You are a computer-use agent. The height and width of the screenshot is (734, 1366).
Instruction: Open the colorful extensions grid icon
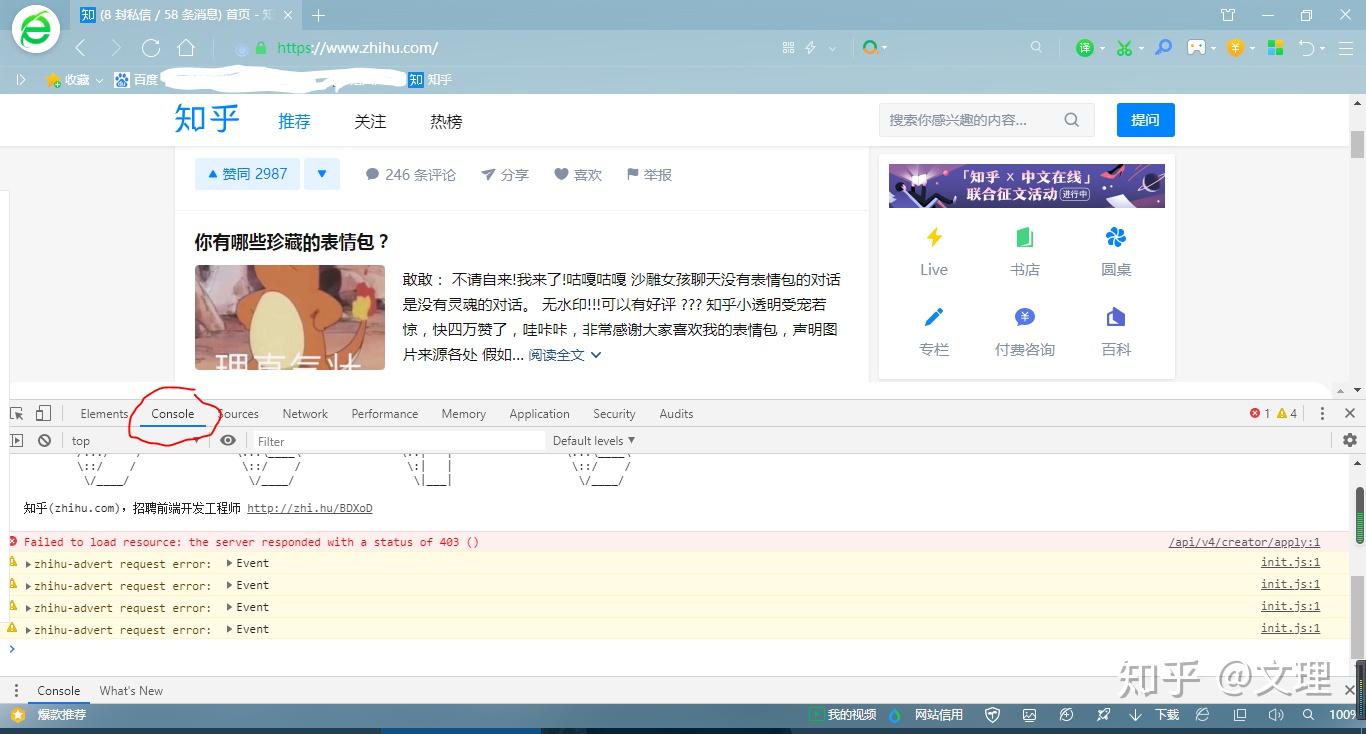coord(1275,48)
